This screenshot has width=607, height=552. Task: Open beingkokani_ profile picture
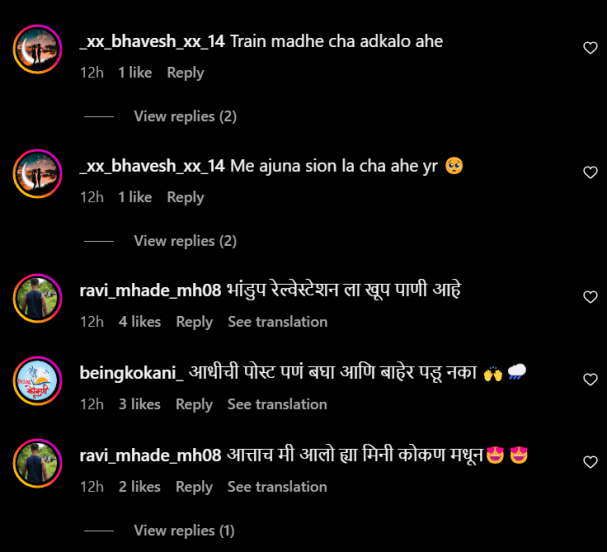click(38, 381)
